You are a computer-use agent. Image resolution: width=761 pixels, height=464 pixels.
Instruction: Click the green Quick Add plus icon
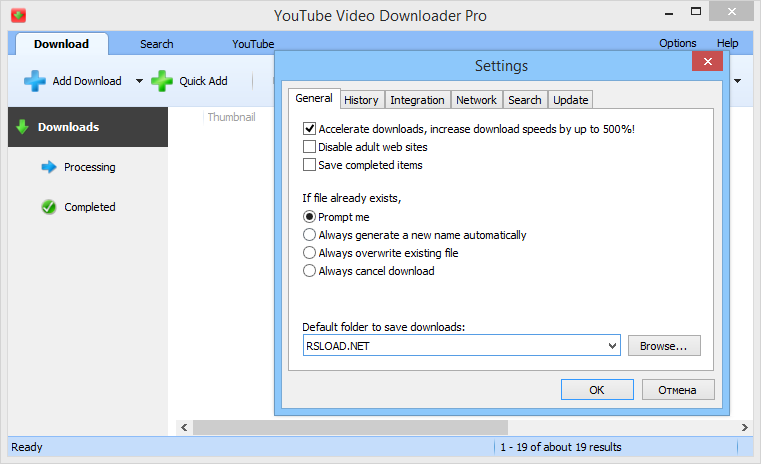[162, 81]
